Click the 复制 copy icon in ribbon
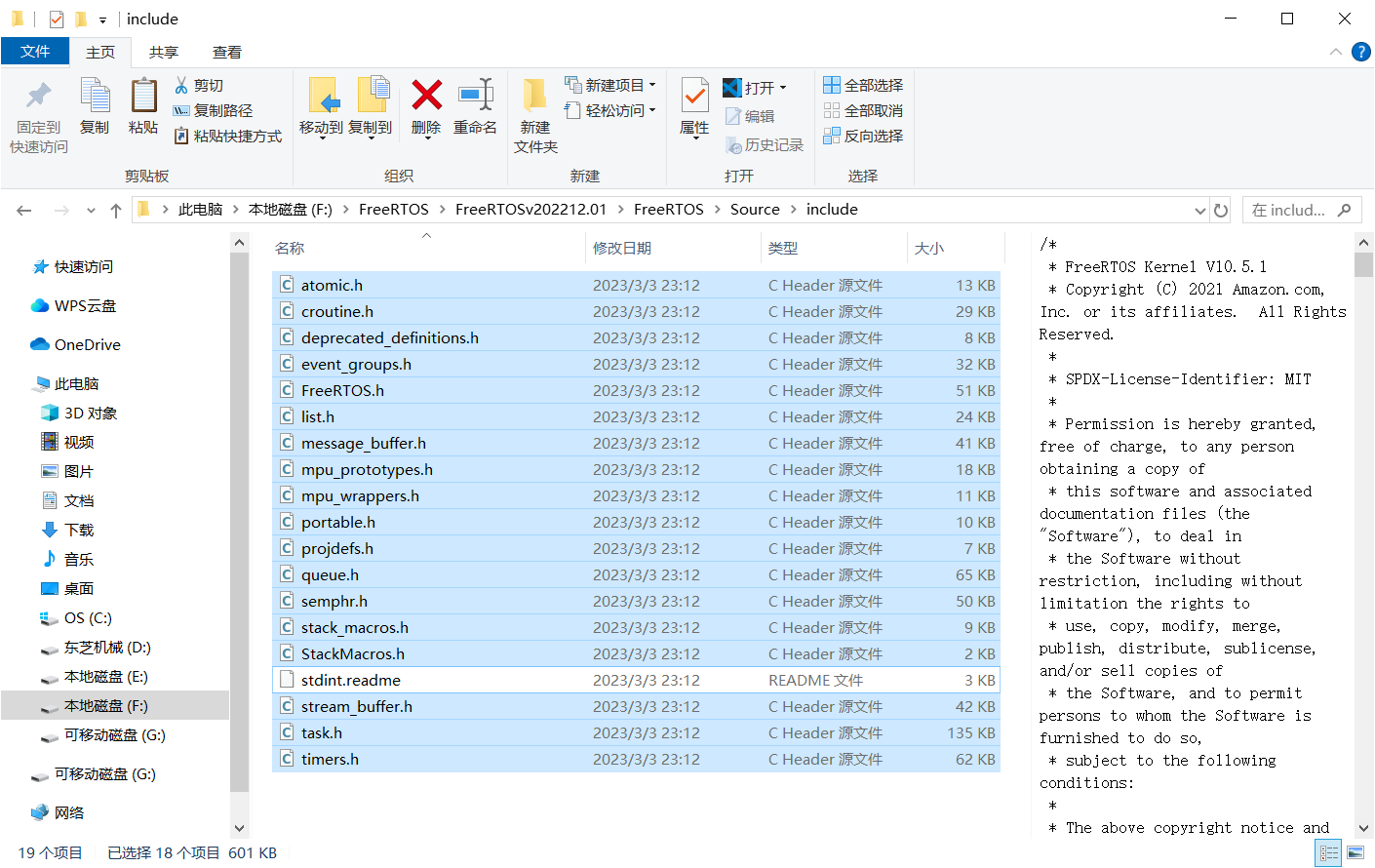Image resolution: width=1375 pixels, height=868 pixels. click(95, 96)
